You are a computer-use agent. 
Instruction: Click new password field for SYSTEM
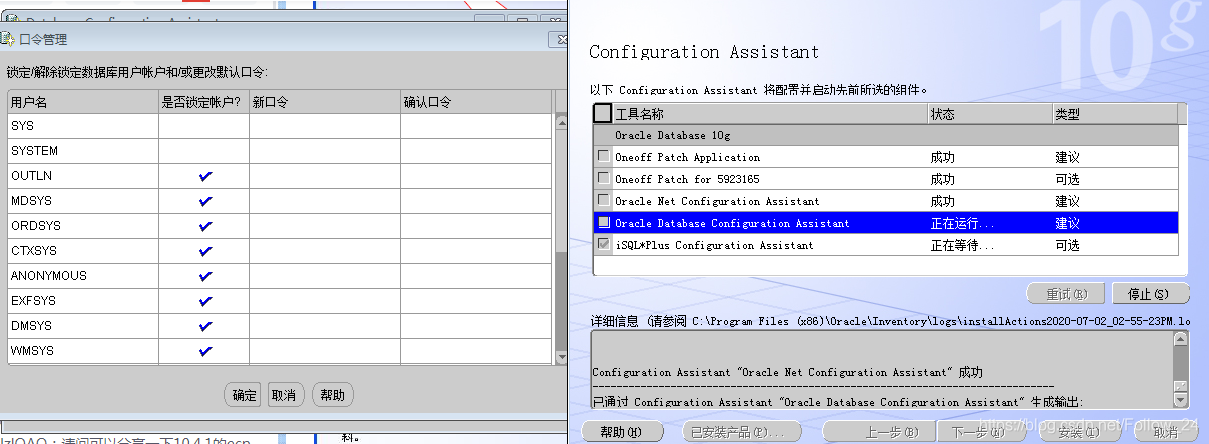pos(325,151)
